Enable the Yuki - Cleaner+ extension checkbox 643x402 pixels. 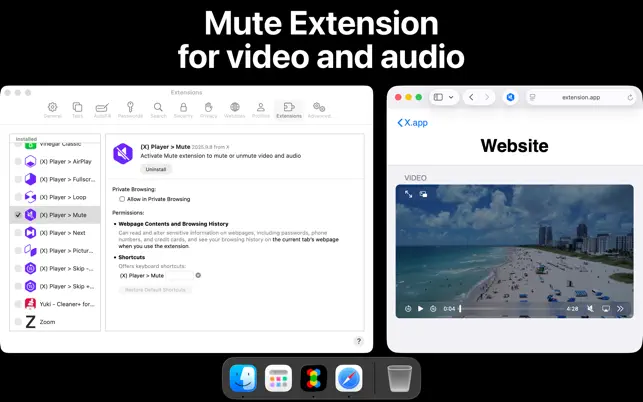click(18, 304)
